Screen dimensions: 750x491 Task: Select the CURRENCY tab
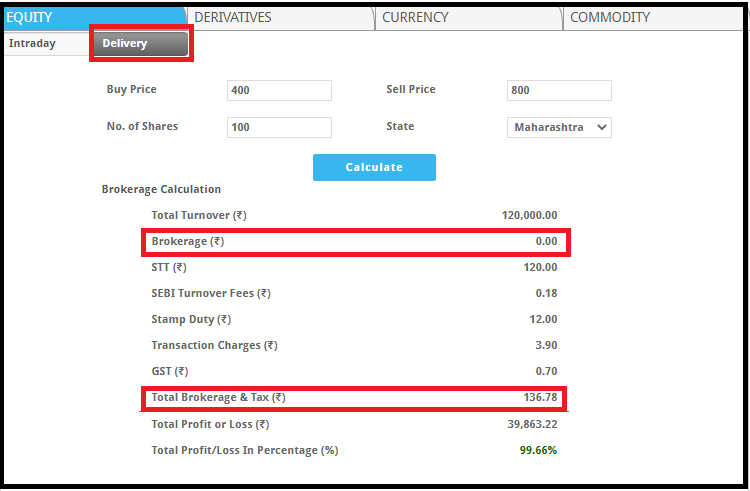pos(415,17)
